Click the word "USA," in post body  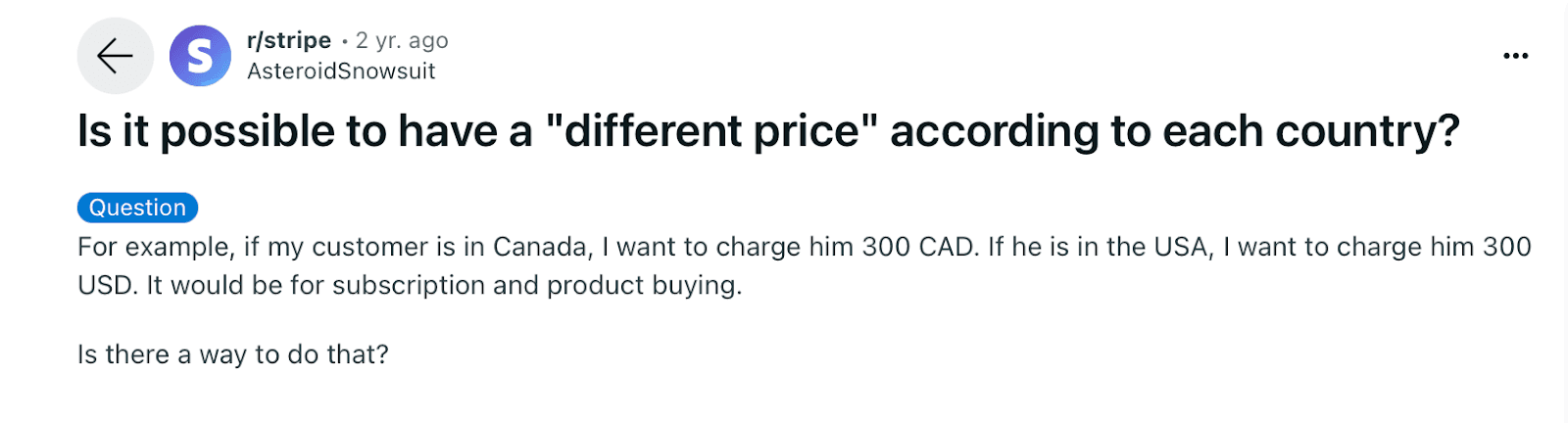pos(1184,247)
